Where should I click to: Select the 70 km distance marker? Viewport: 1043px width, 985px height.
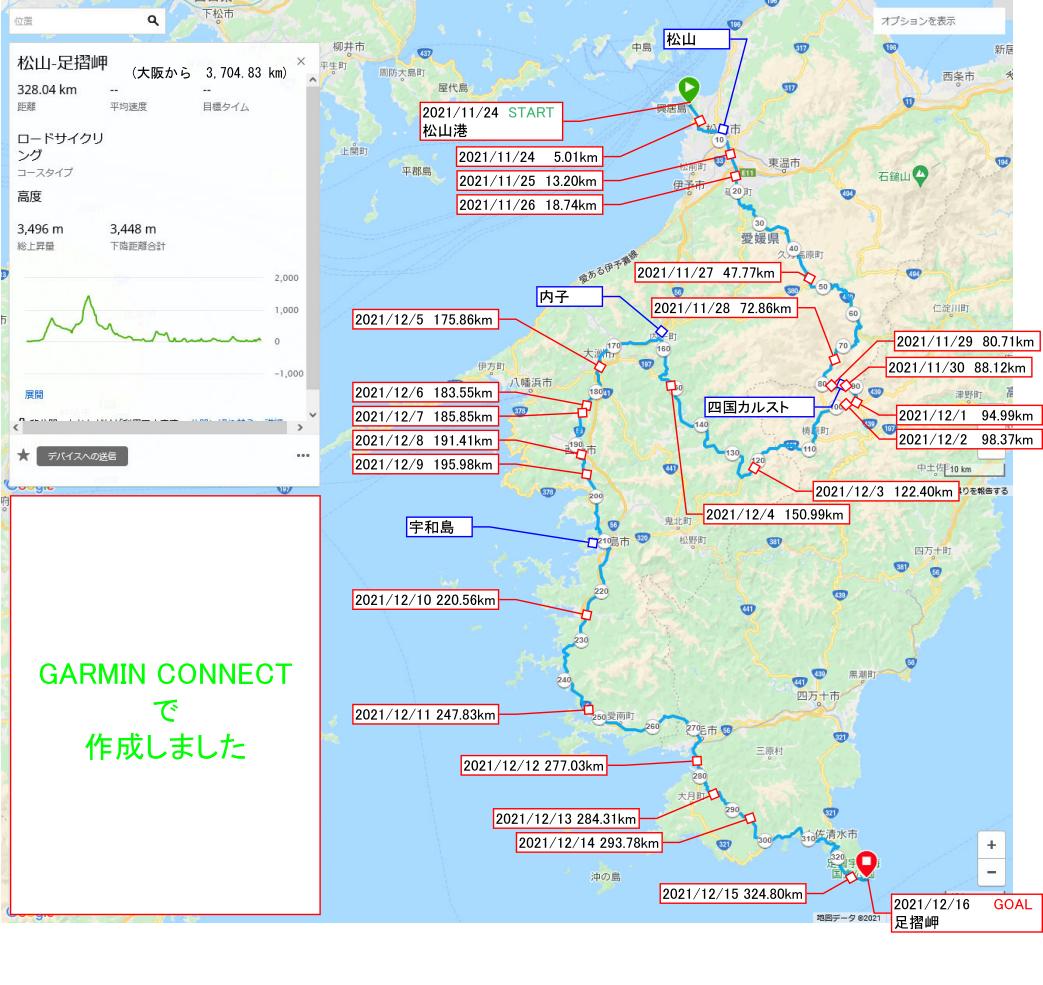[843, 346]
